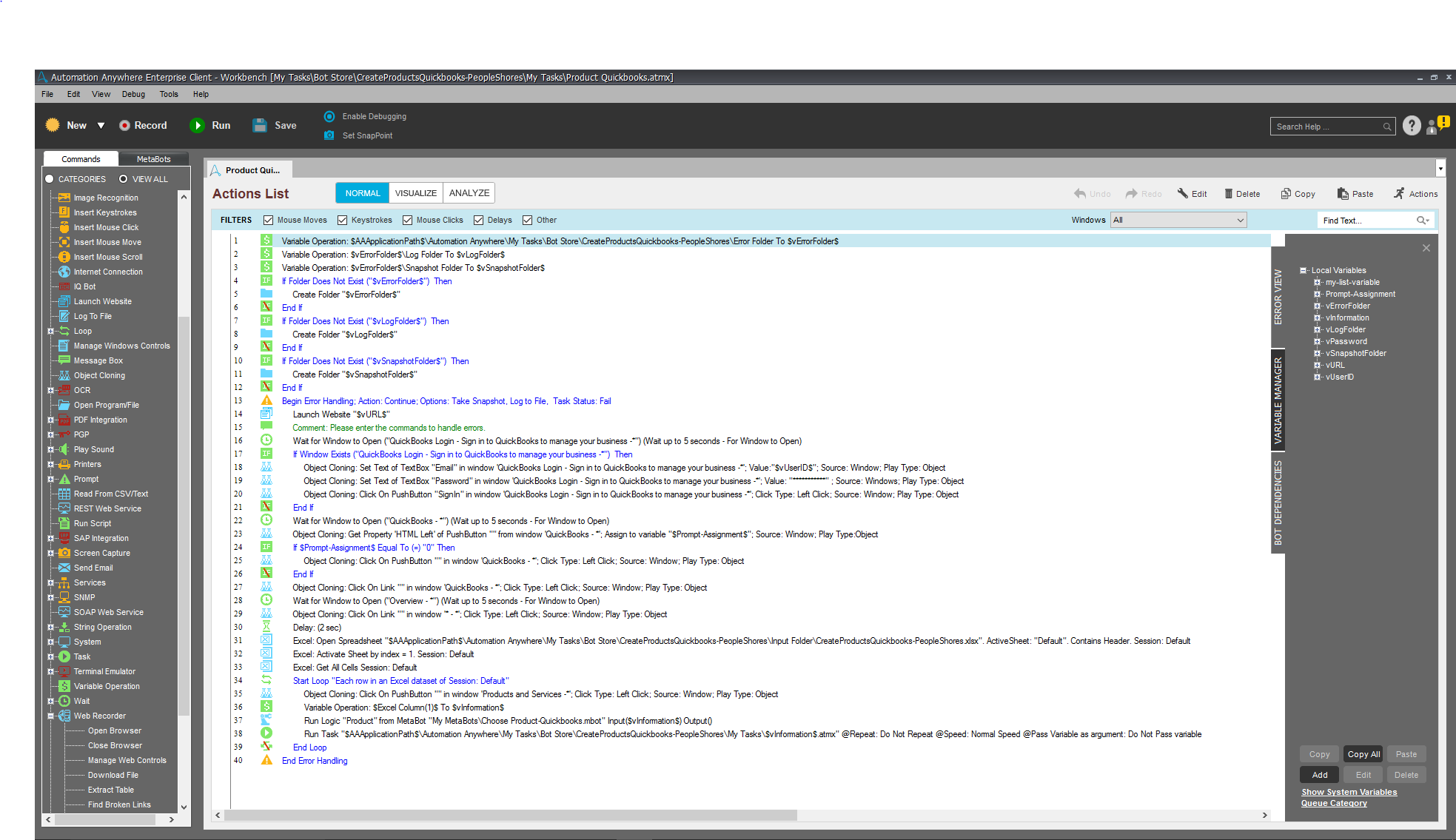
Task: Click the Set SnapPoint camera icon
Action: tap(329, 135)
